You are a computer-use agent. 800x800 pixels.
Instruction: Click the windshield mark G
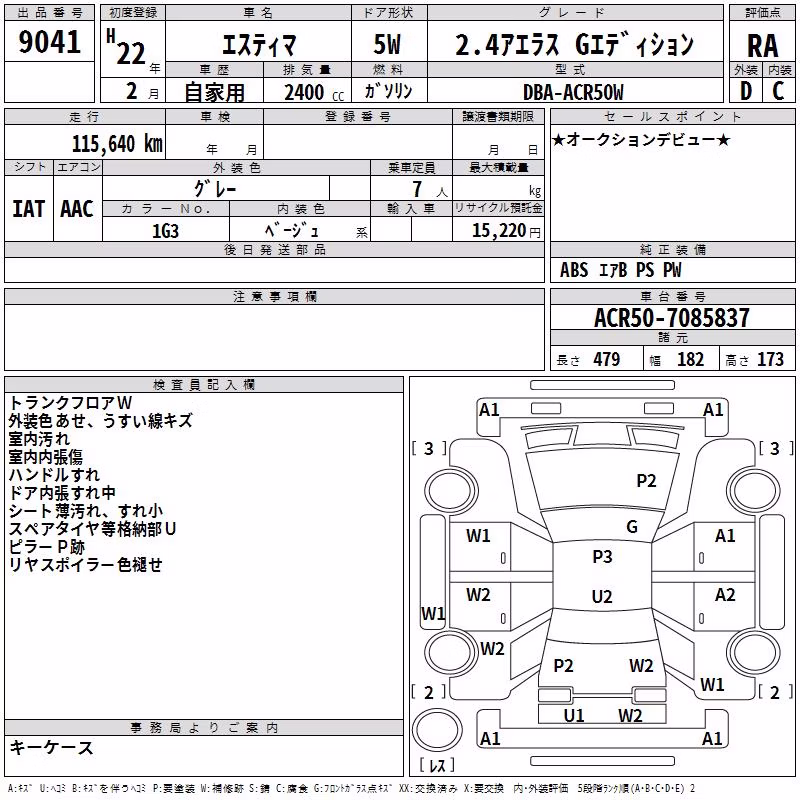click(632, 527)
